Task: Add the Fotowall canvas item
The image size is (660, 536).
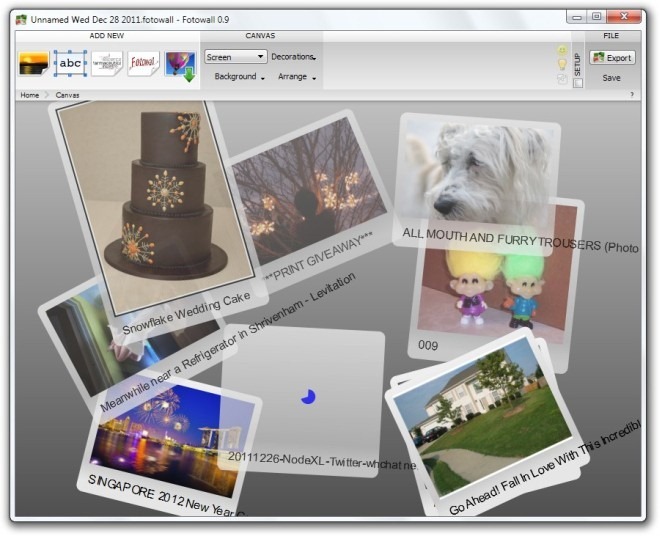Action: click(x=143, y=63)
